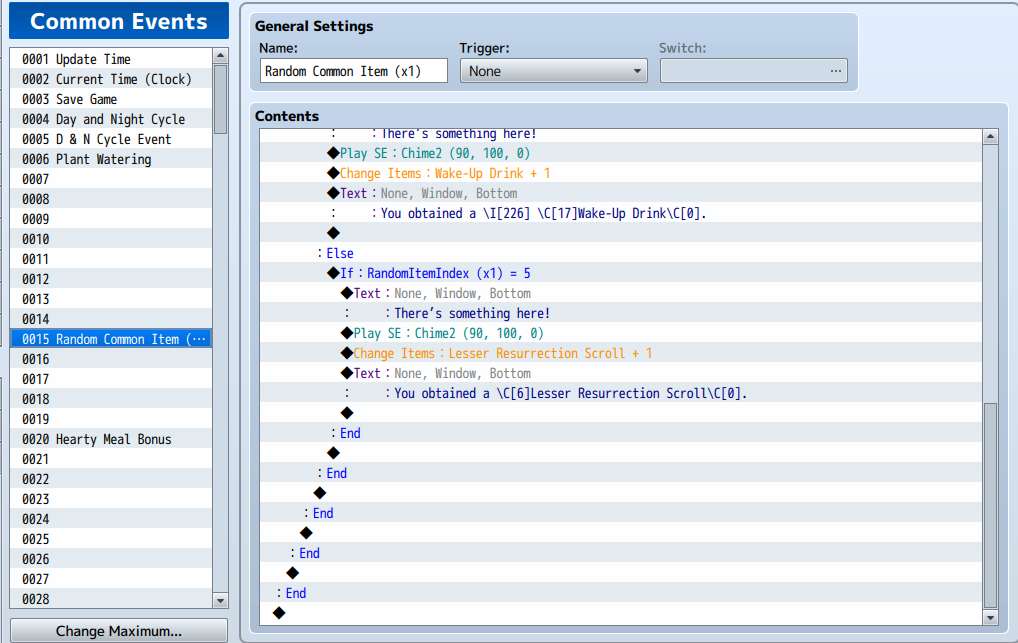Screen dimensions: 1018x643
Task: Click the Switch ellipsis selector field
Action: pos(753,71)
